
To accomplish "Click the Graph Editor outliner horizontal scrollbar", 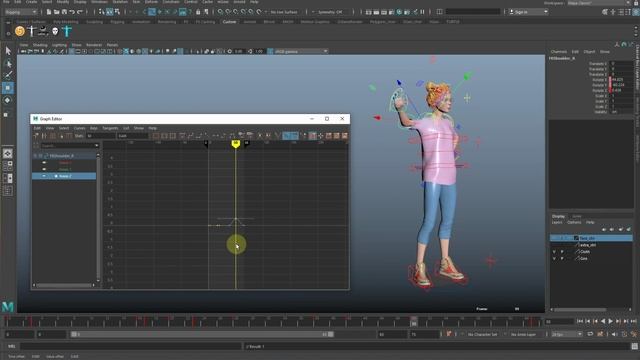I will (64, 285).
